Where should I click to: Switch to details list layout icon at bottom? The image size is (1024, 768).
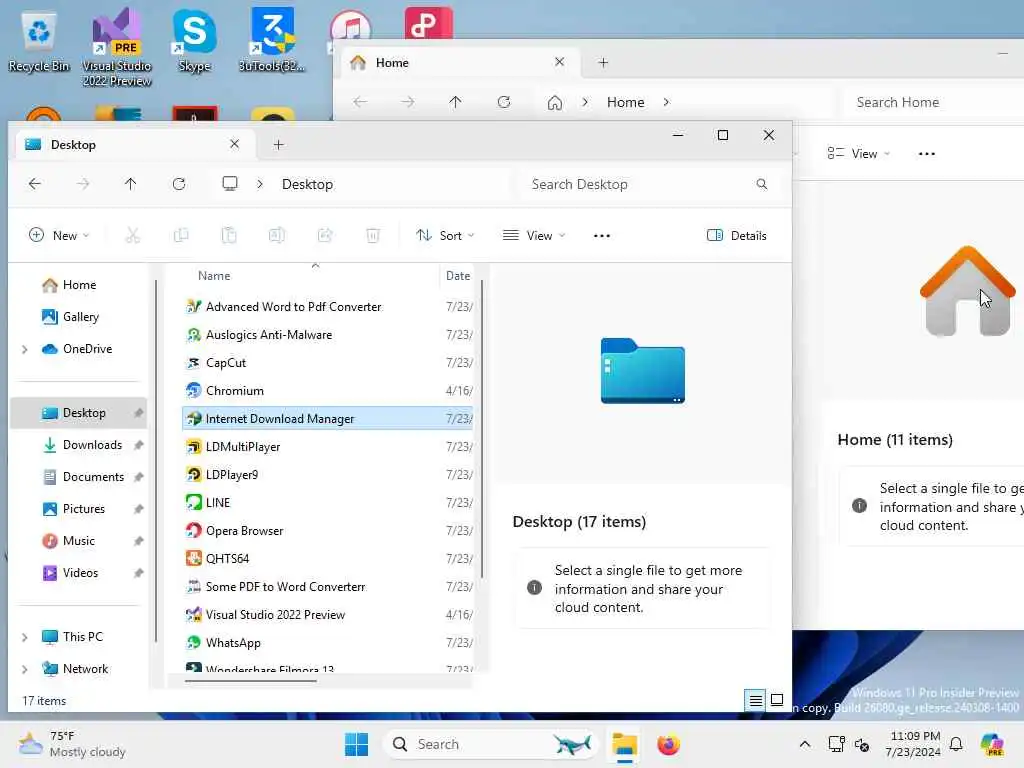[x=756, y=701]
